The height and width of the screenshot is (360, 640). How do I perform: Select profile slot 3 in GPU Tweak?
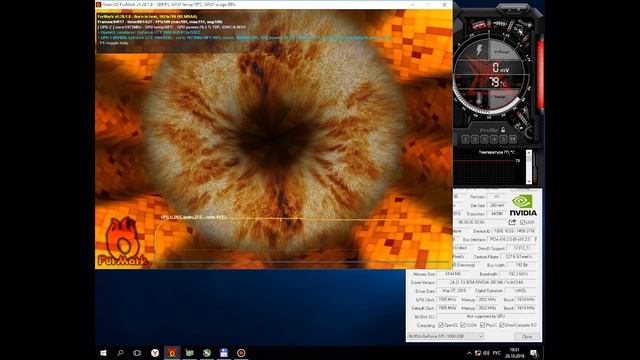click(484, 140)
